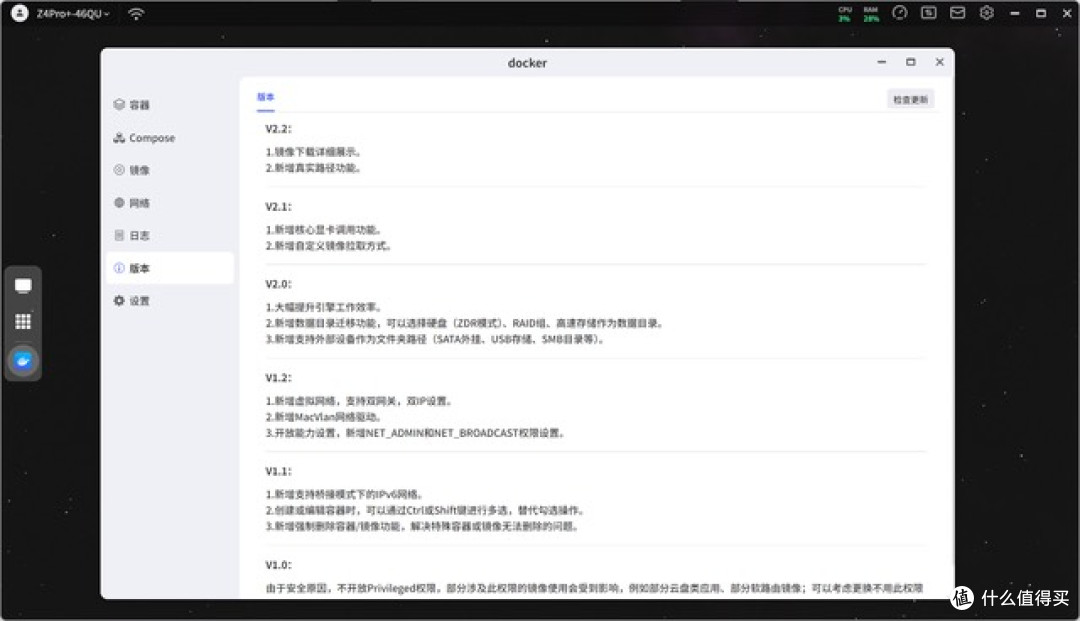Click the line '2.新增MacVlan网络驱动。'
This screenshot has width=1080, height=621.
[324, 417]
